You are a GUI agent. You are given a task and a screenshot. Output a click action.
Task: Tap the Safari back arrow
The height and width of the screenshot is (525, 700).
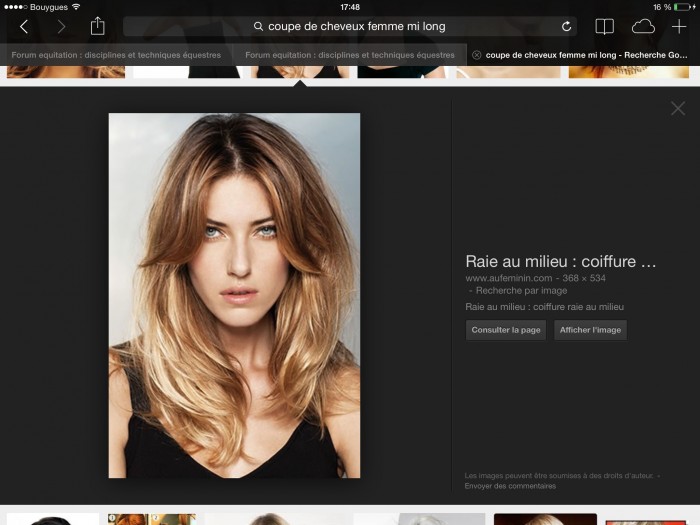coord(24,27)
